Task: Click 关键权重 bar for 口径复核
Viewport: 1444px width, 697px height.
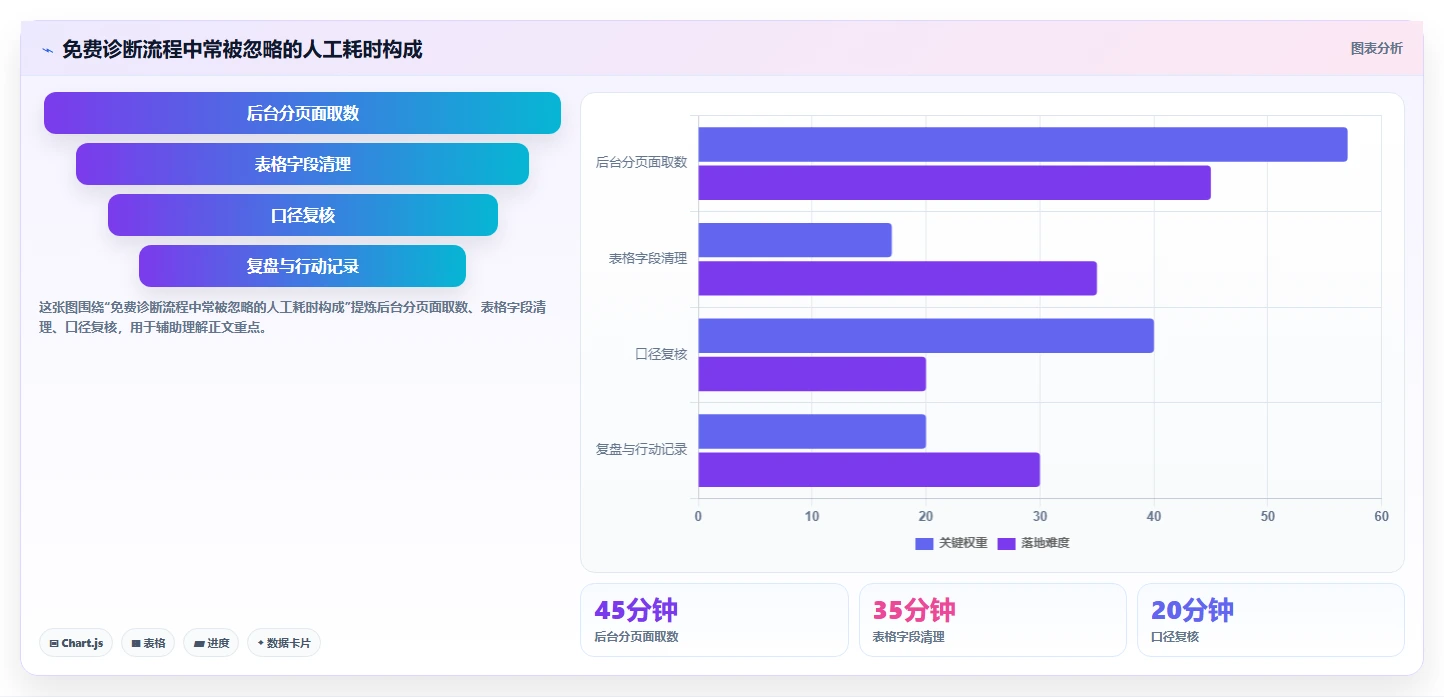Action: 926,336
